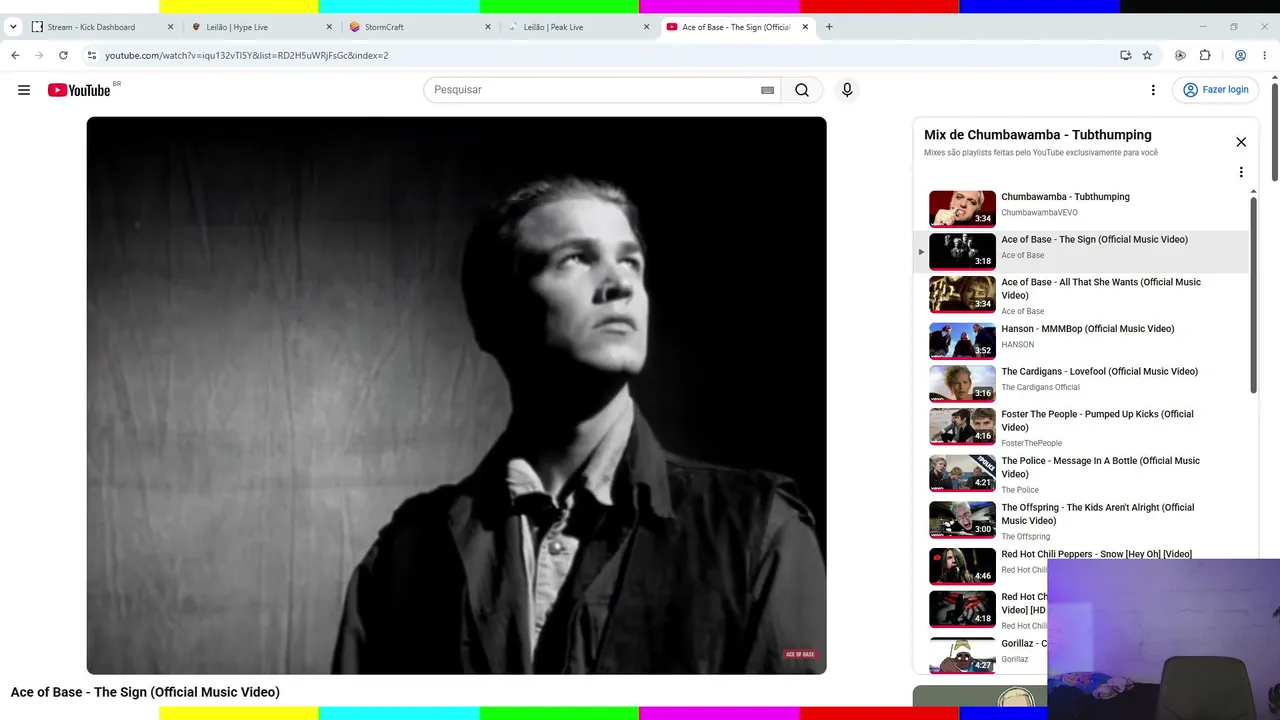Play The Cardigans - Lovefool thumbnail
Screen dimensions: 1280x720
(962, 384)
